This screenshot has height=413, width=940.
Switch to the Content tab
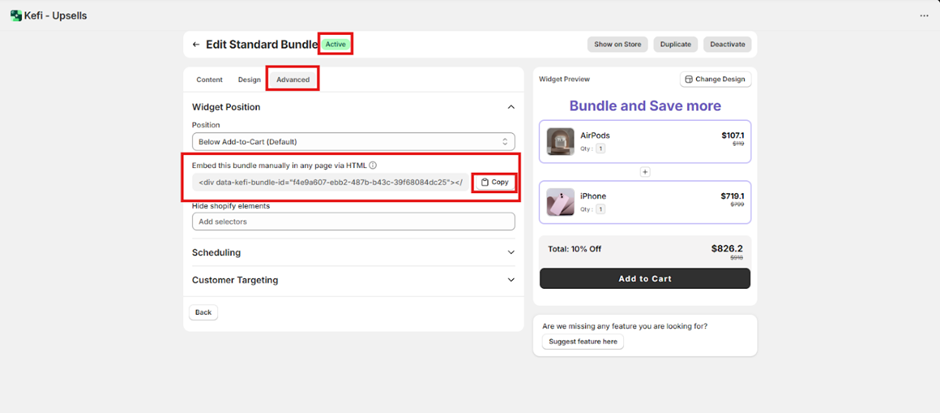pos(209,79)
